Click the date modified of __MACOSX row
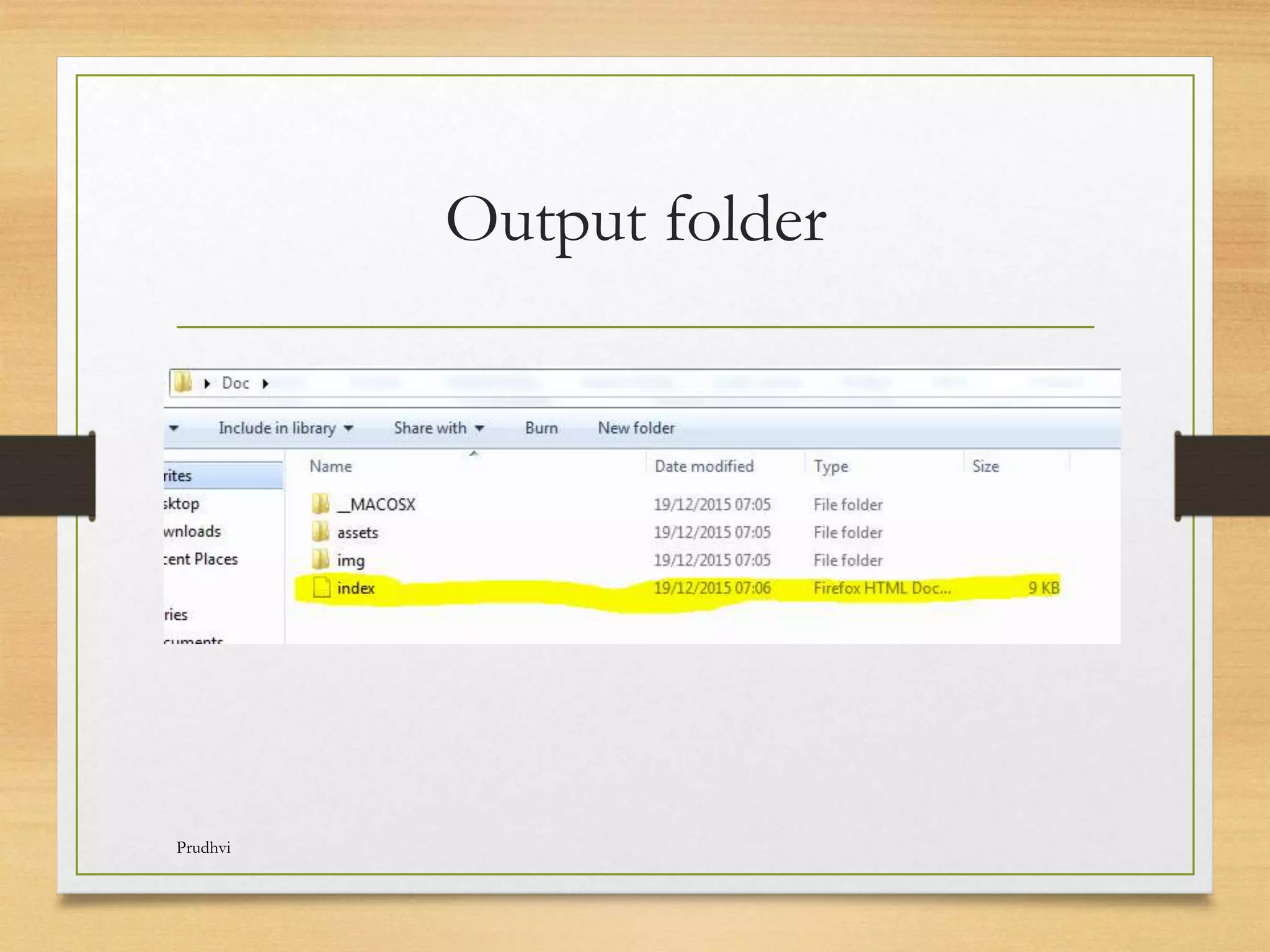 click(713, 505)
